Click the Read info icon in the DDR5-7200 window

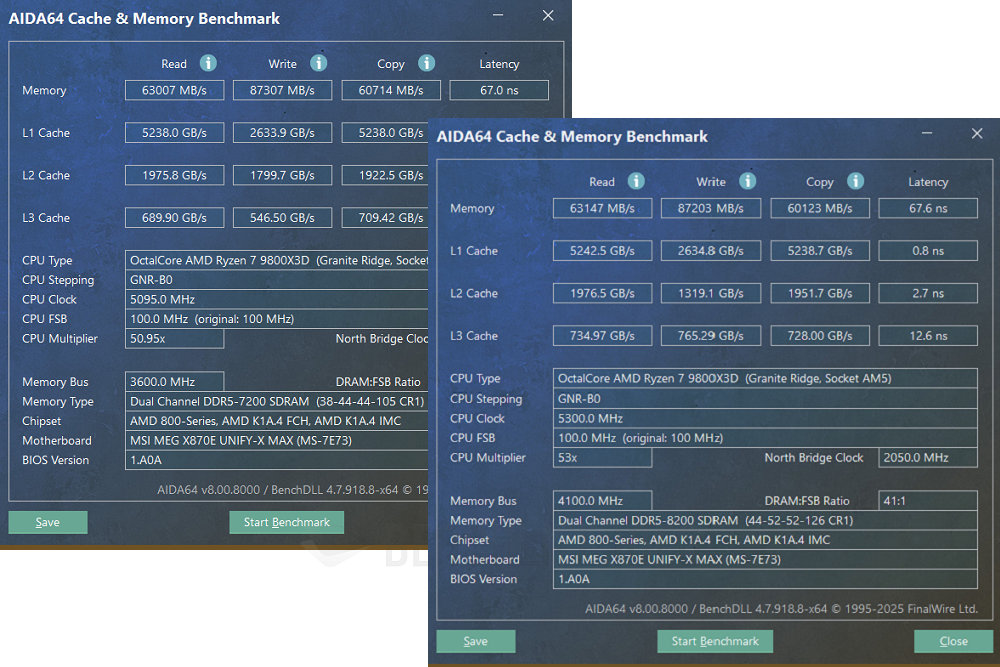pos(208,63)
